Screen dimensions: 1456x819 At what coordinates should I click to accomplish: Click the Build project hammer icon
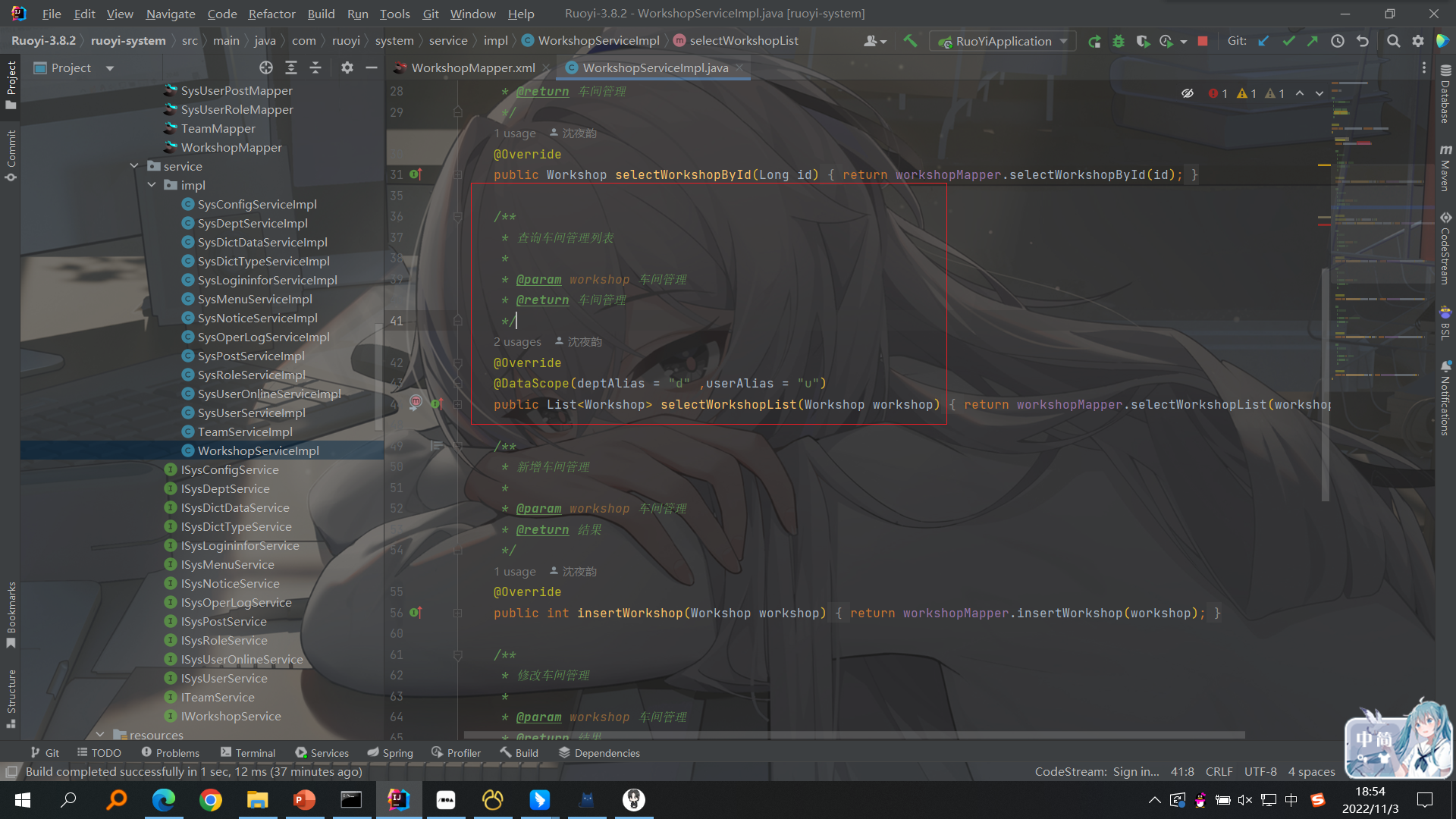[x=910, y=41]
